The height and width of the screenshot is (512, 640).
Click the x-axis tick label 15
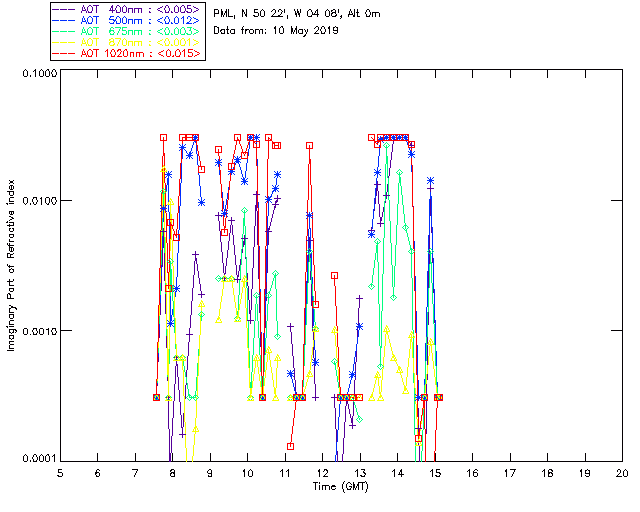pyautogui.click(x=434, y=472)
